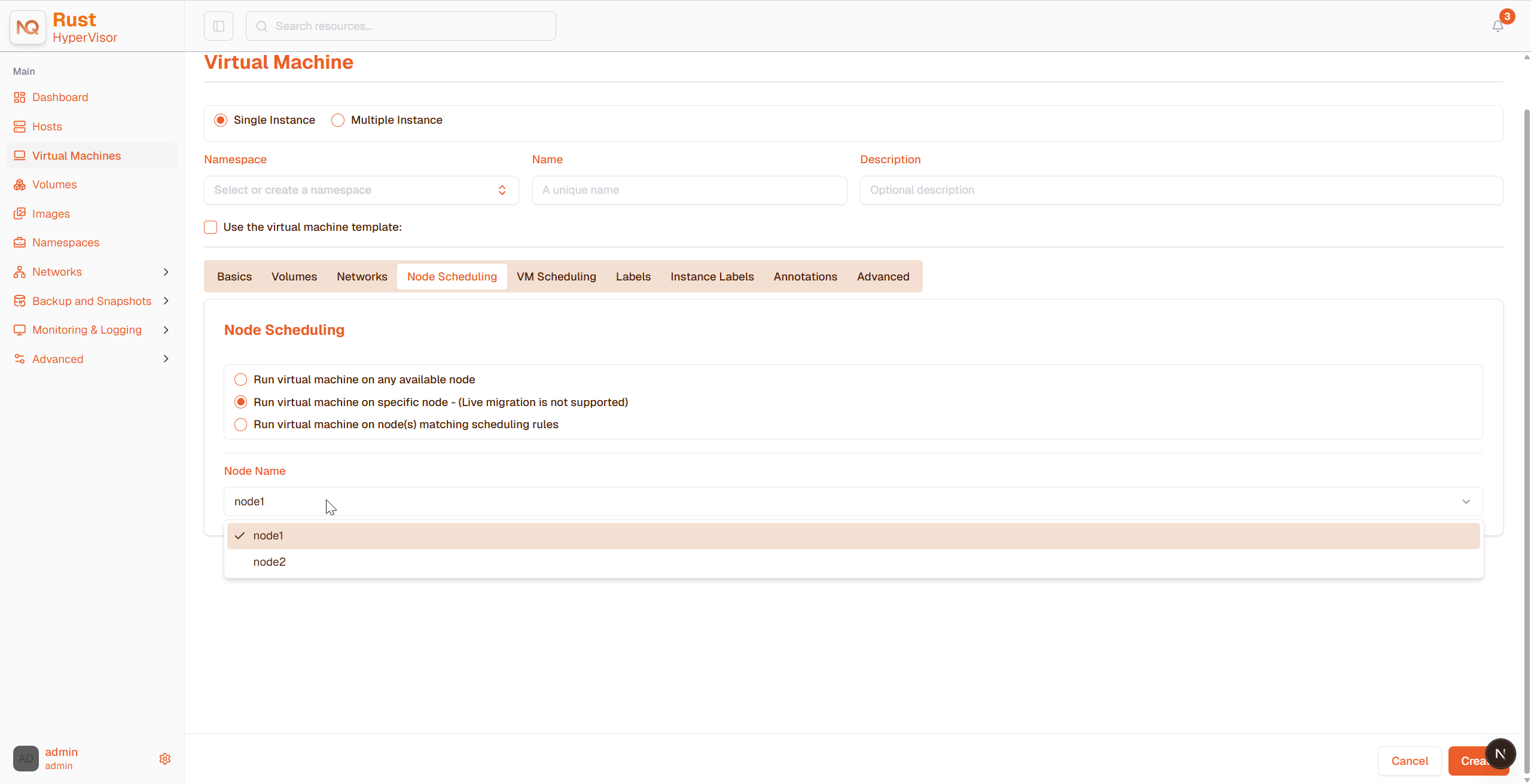The image size is (1531, 784).
Task: Switch to the Advanced tab in the form
Action: pos(883,277)
